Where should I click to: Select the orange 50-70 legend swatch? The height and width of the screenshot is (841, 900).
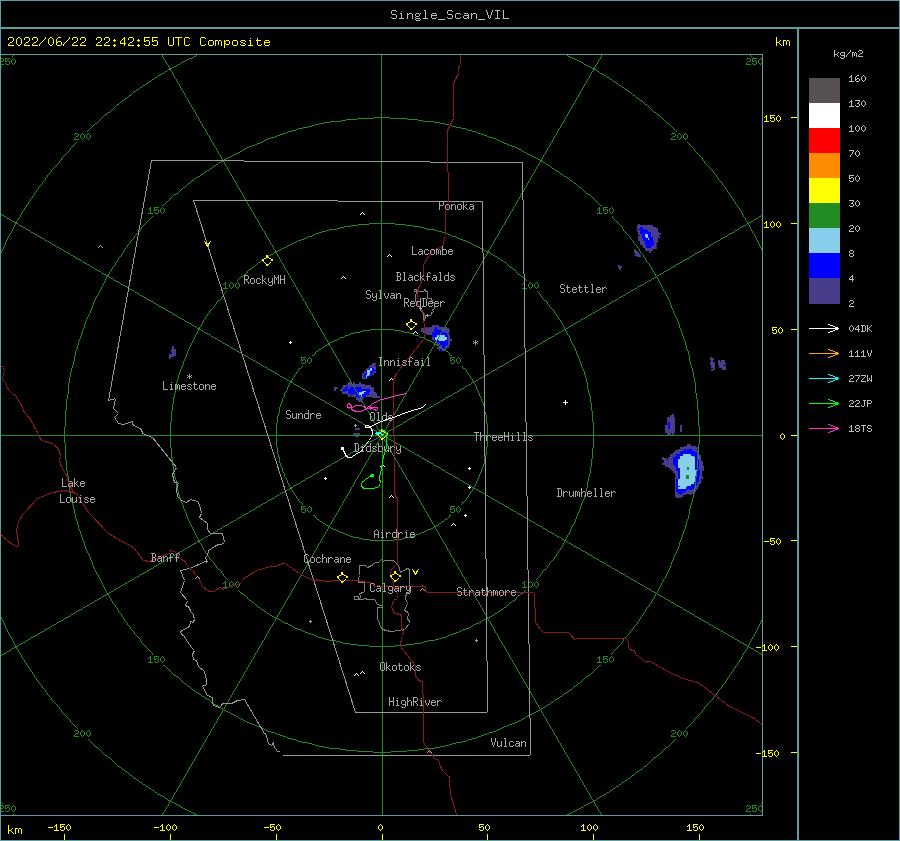pyautogui.click(x=824, y=166)
